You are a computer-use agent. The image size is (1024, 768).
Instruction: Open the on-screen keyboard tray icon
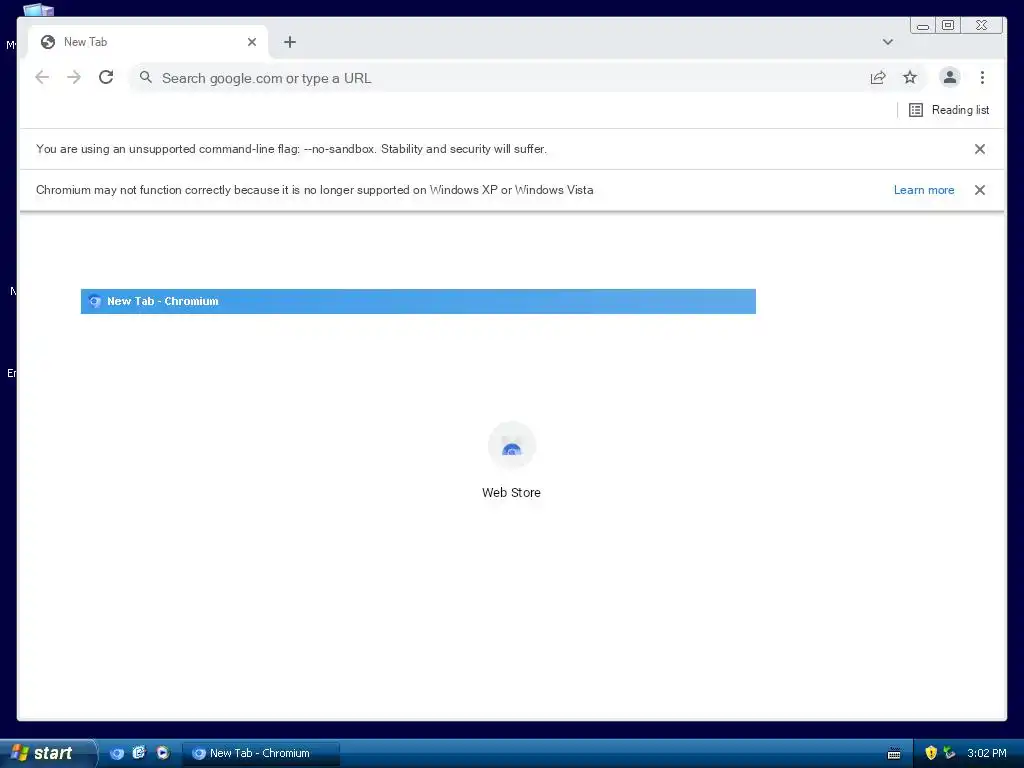(894, 754)
